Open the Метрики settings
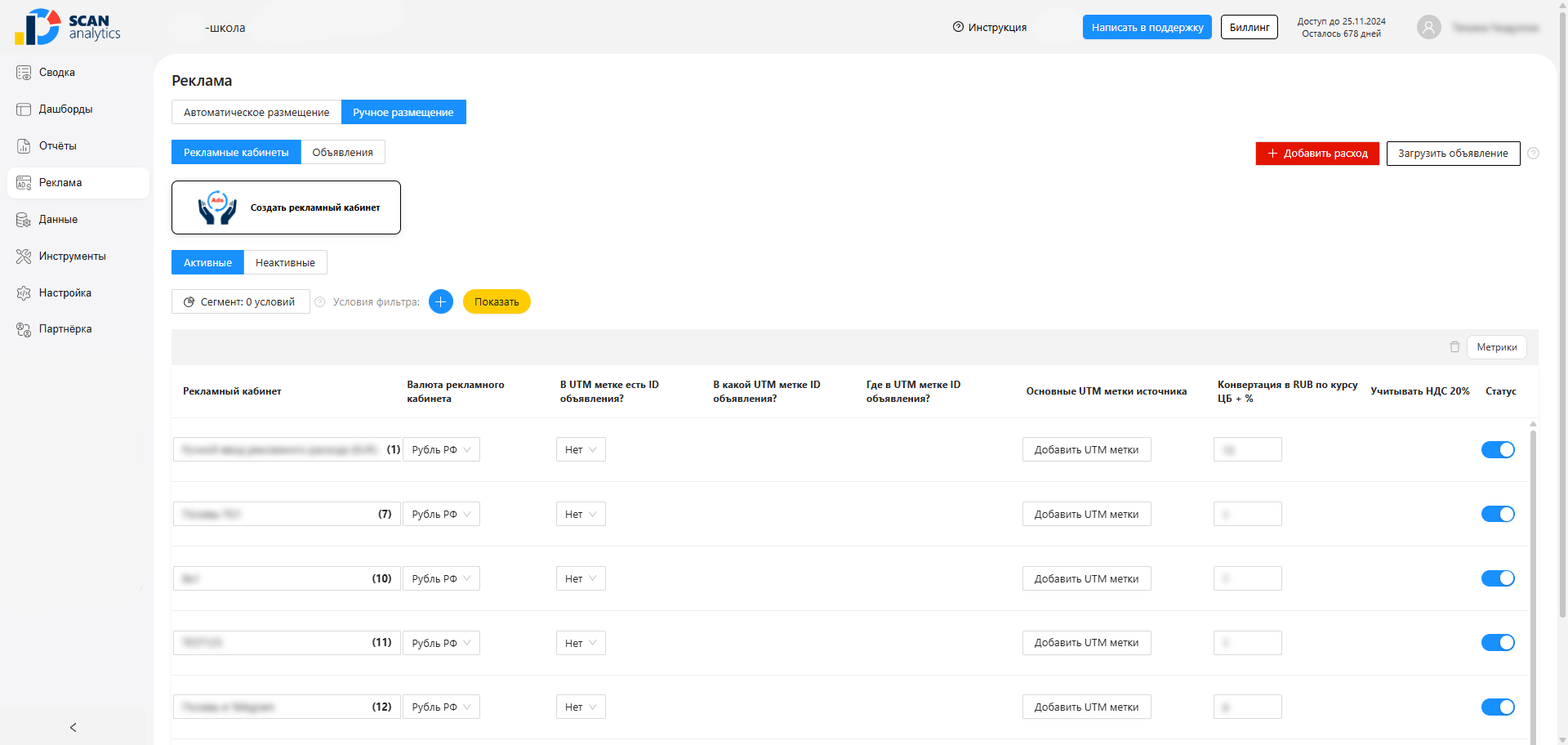Viewport: 1568px width, 745px height. (1497, 347)
